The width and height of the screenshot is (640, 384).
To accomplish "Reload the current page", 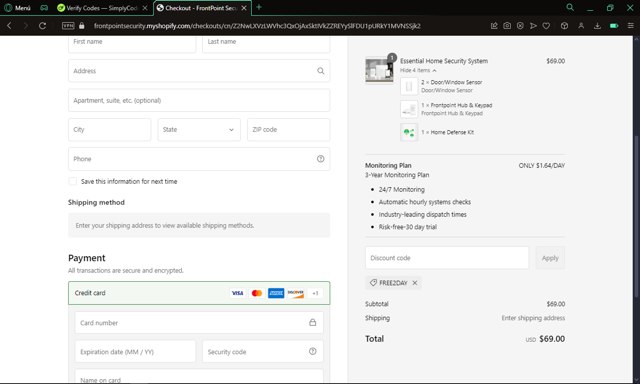I will pyautogui.click(x=42, y=26).
